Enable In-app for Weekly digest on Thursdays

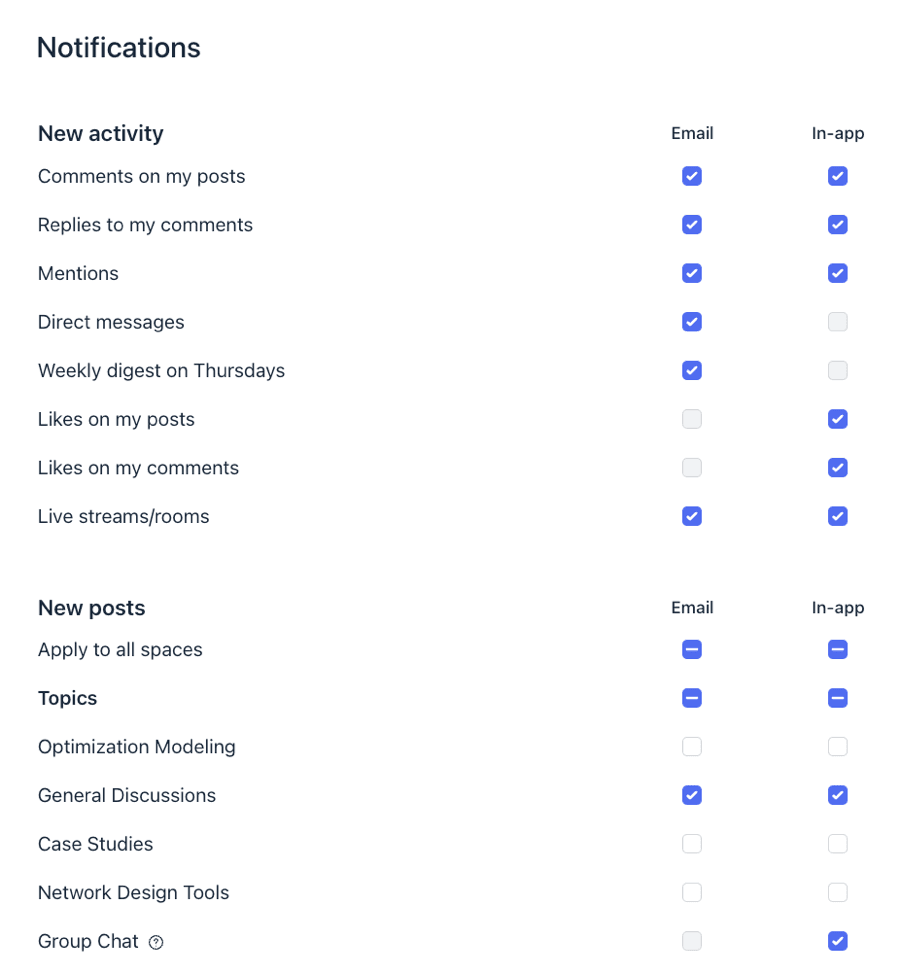coord(838,370)
